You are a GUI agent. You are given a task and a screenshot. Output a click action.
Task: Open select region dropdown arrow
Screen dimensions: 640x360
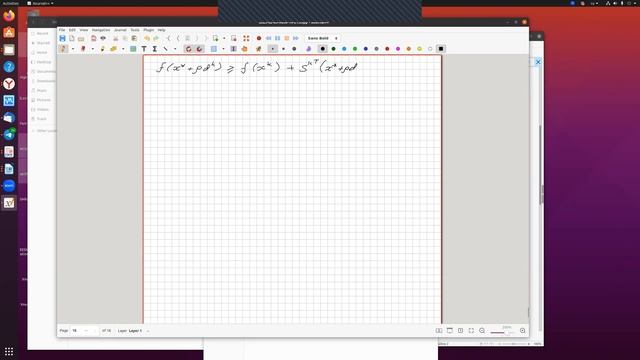(223, 49)
